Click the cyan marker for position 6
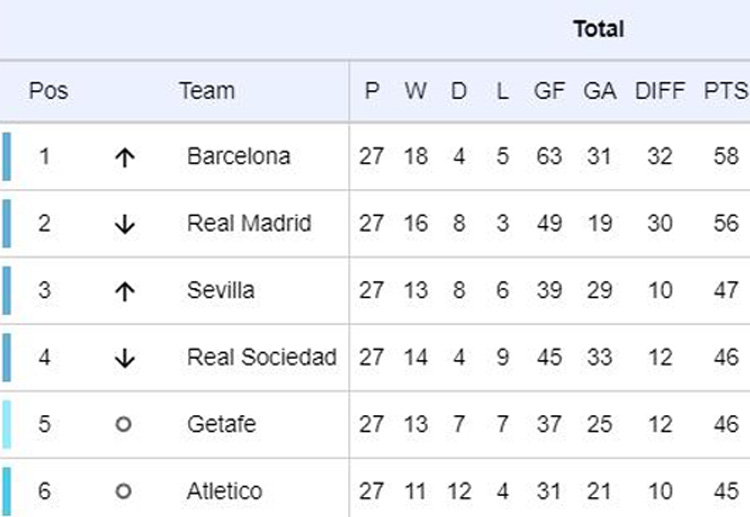The image size is (750, 517). 6,490
